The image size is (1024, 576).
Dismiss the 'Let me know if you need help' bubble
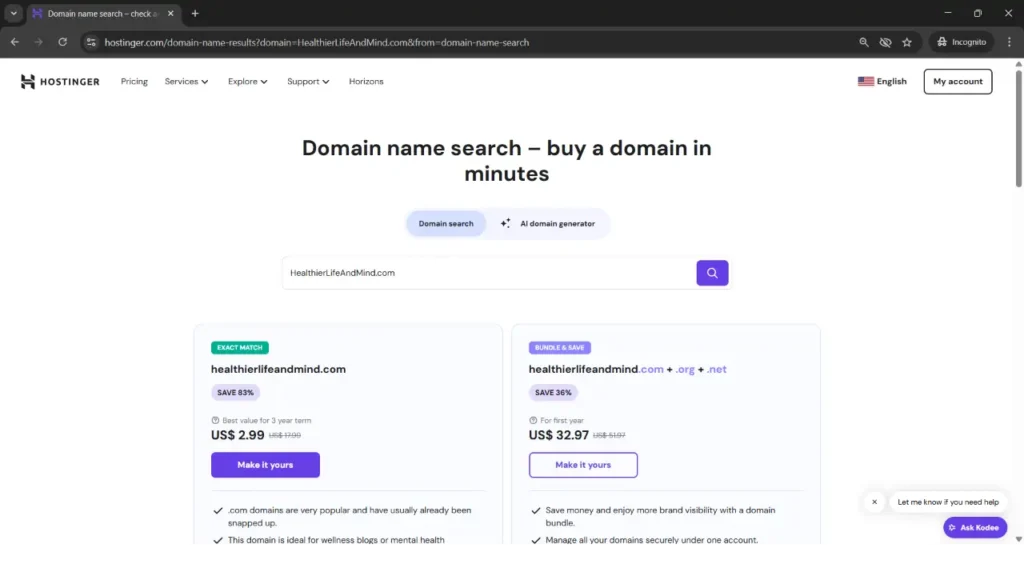coord(874,502)
